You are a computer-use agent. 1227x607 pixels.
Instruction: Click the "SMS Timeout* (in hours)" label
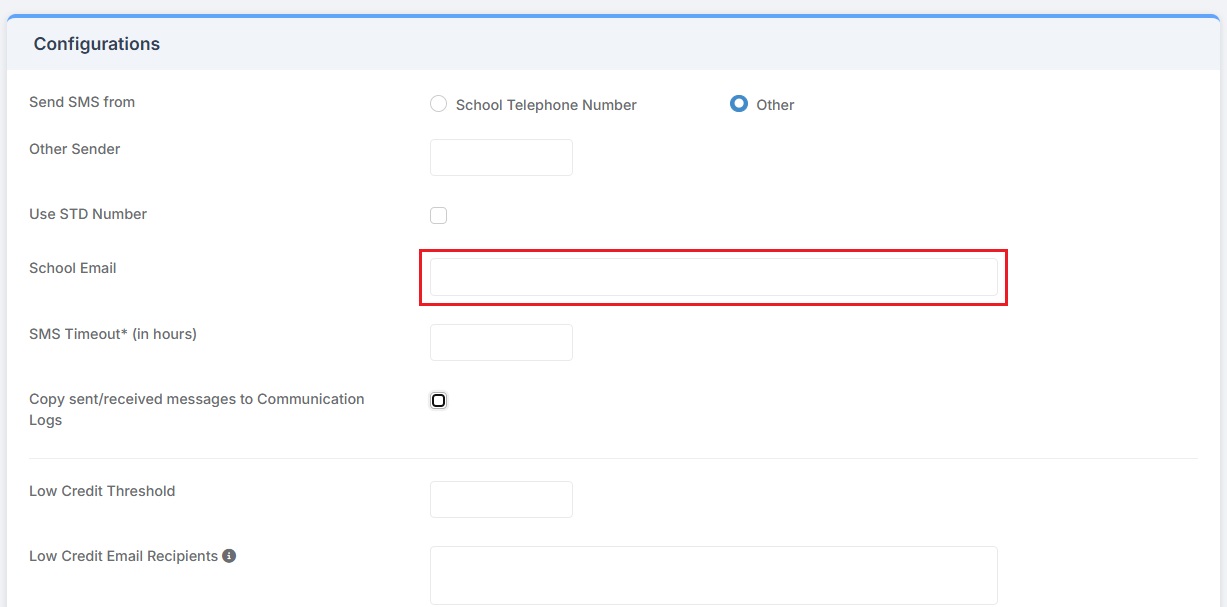point(113,334)
